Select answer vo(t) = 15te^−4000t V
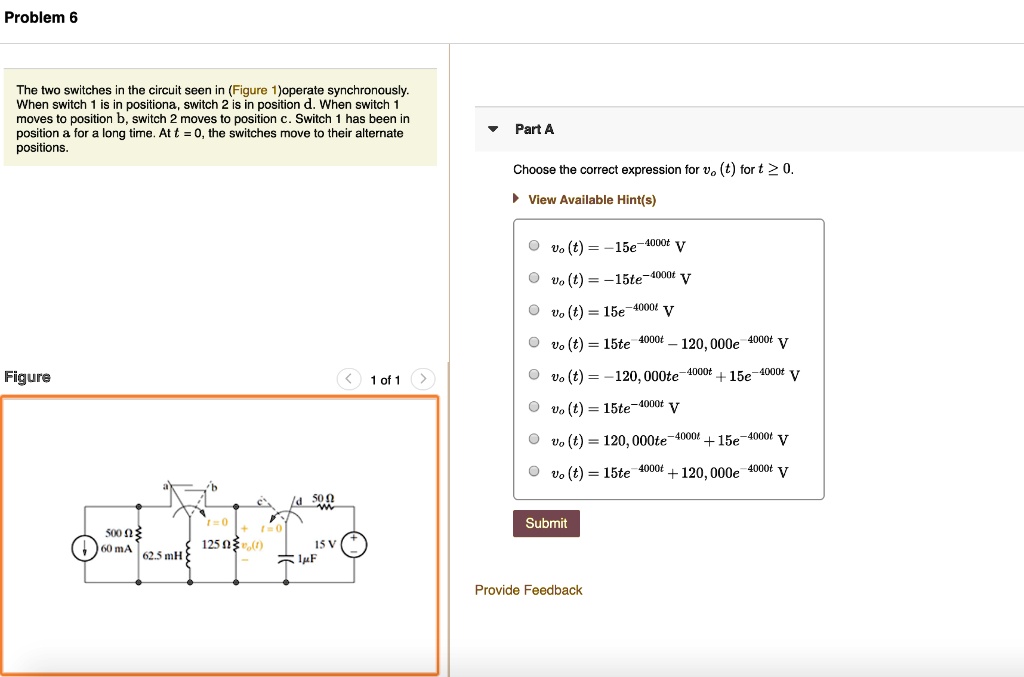 [533, 406]
